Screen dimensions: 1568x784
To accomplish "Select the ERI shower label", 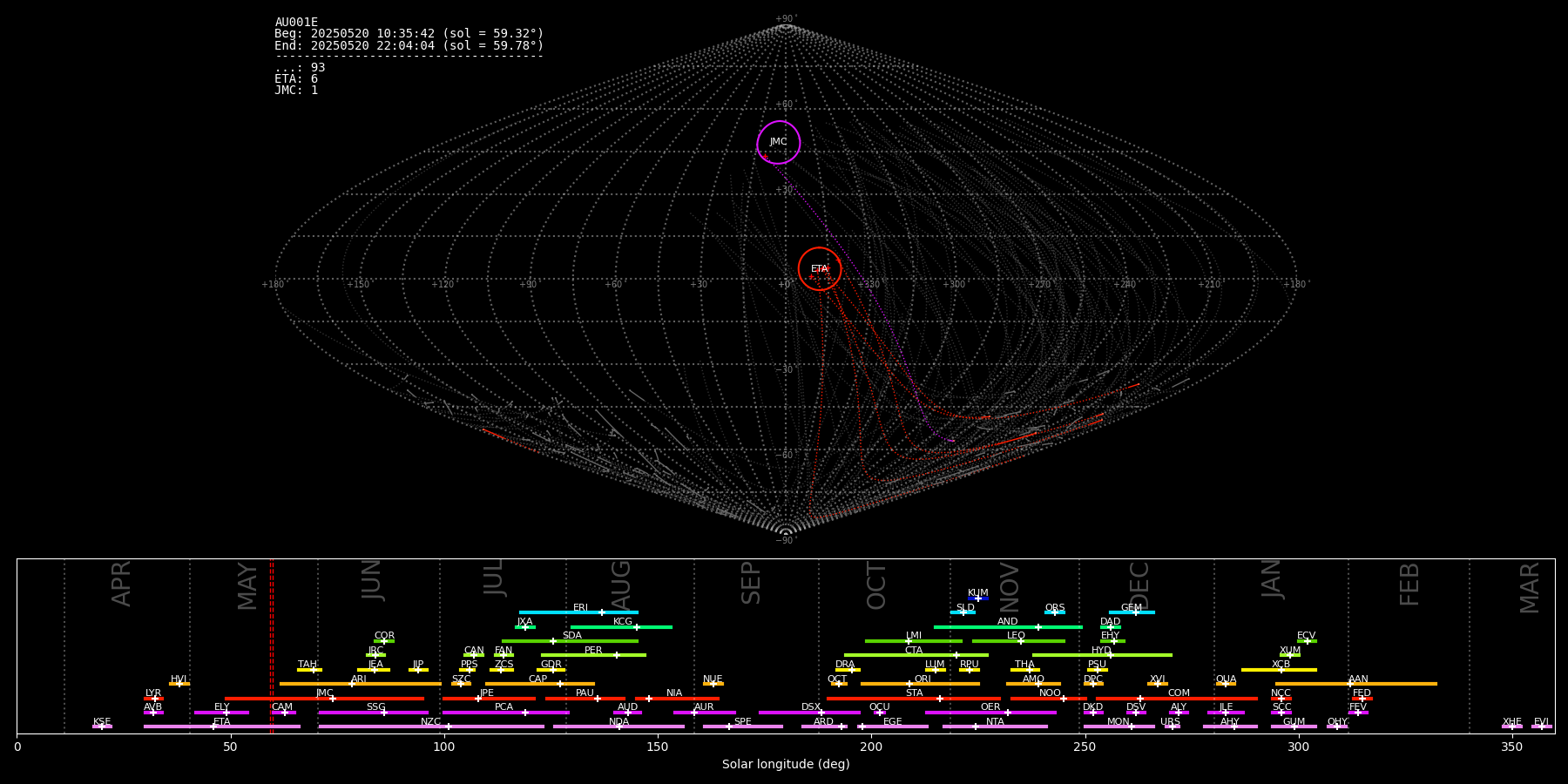I will click(580, 608).
